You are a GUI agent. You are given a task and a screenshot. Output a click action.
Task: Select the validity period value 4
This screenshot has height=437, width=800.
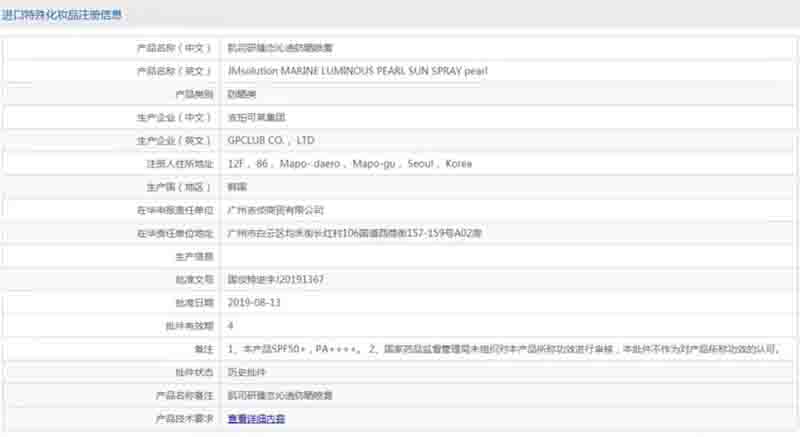click(x=231, y=325)
